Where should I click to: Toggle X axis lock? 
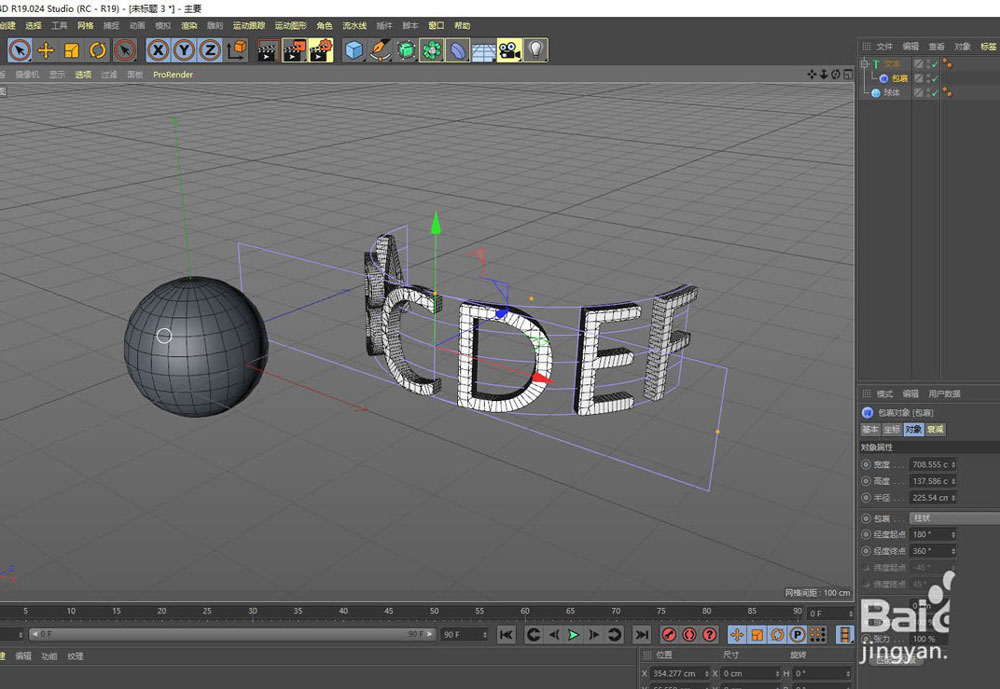[158, 50]
